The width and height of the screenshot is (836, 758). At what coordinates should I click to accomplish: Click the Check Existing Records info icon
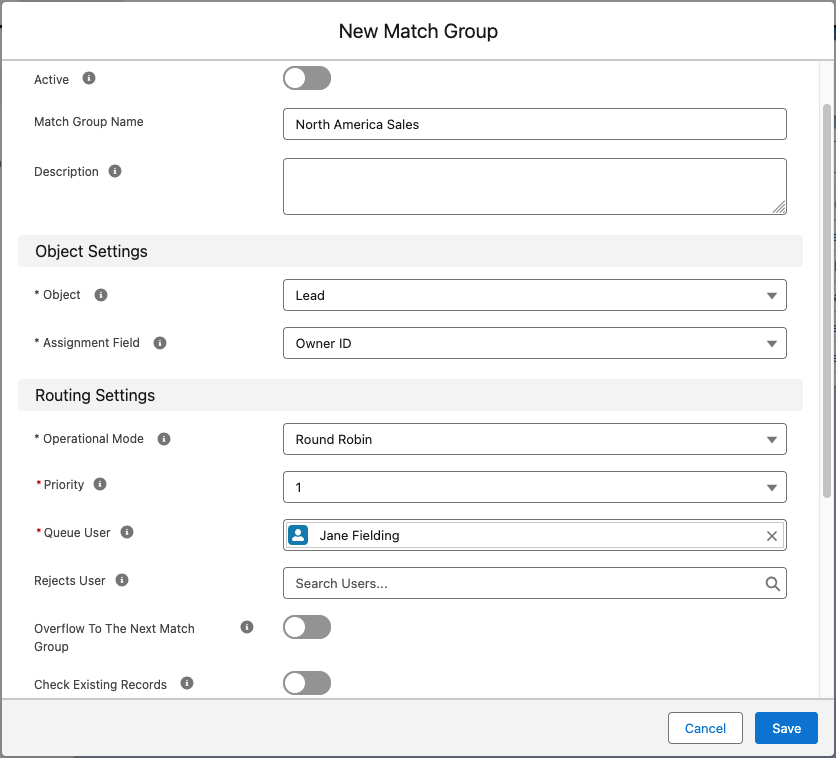point(187,683)
